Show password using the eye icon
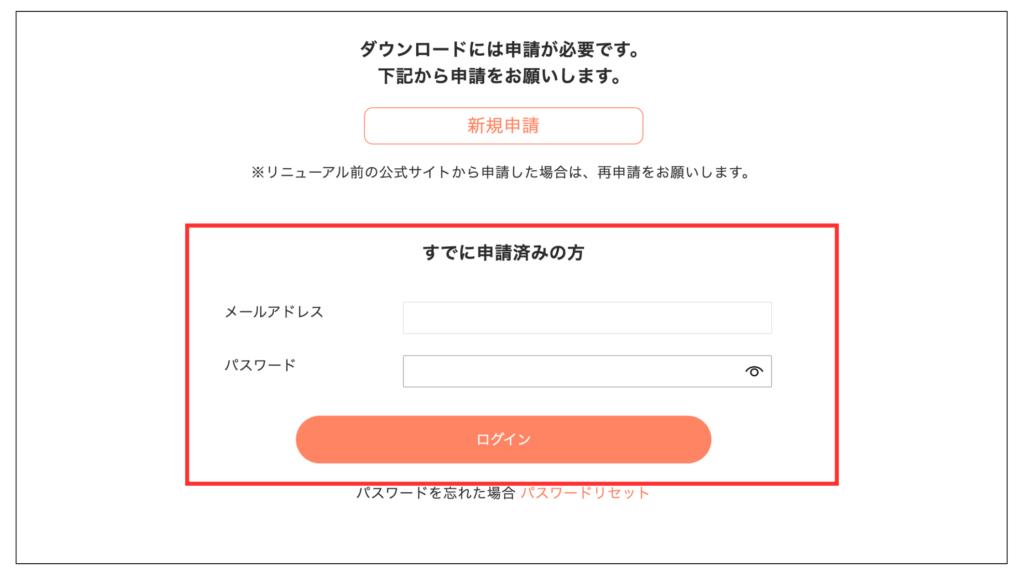 [754, 371]
